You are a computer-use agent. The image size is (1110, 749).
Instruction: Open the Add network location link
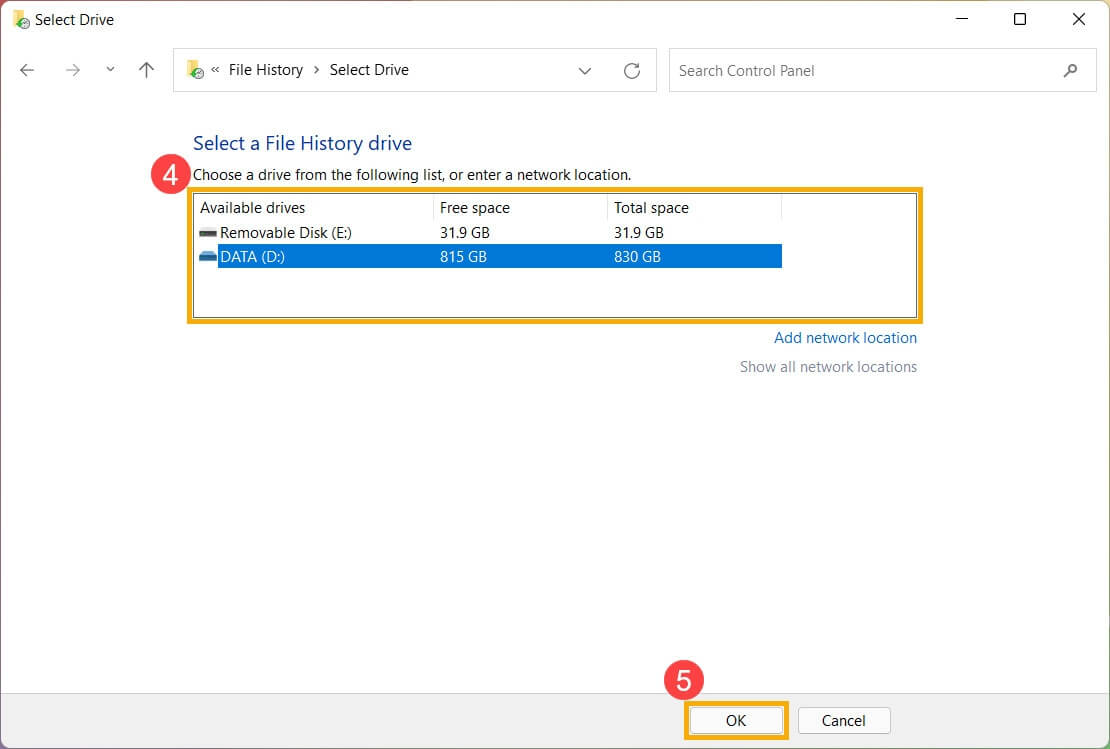click(845, 338)
